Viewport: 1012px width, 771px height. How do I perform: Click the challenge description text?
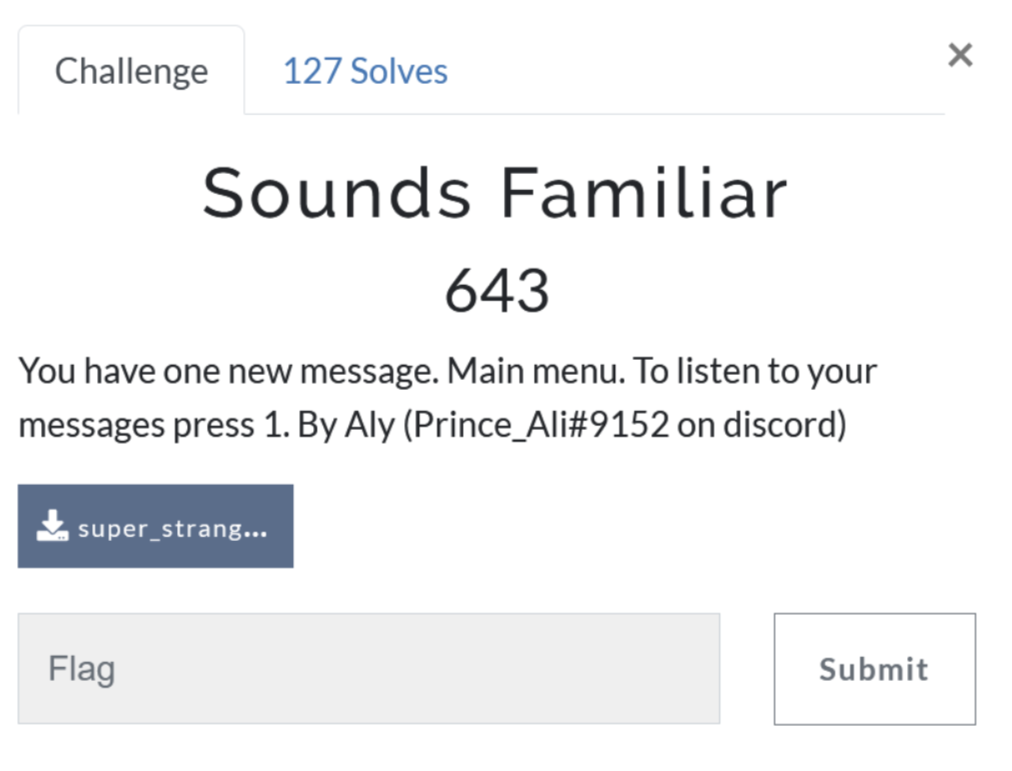(448, 396)
